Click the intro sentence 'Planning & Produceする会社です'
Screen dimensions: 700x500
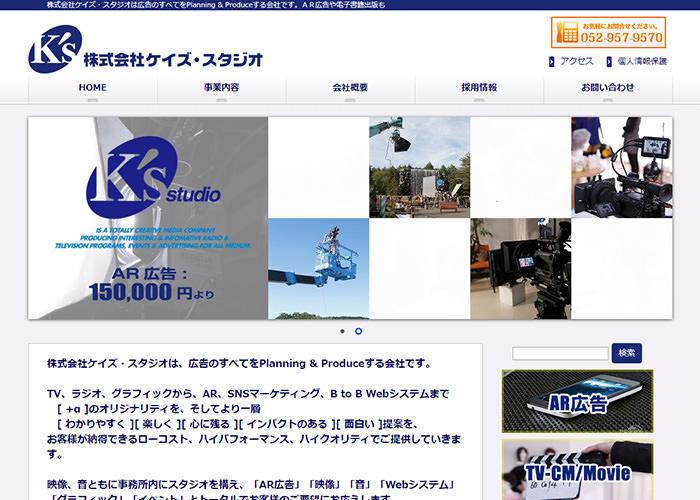tap(345, 363)
